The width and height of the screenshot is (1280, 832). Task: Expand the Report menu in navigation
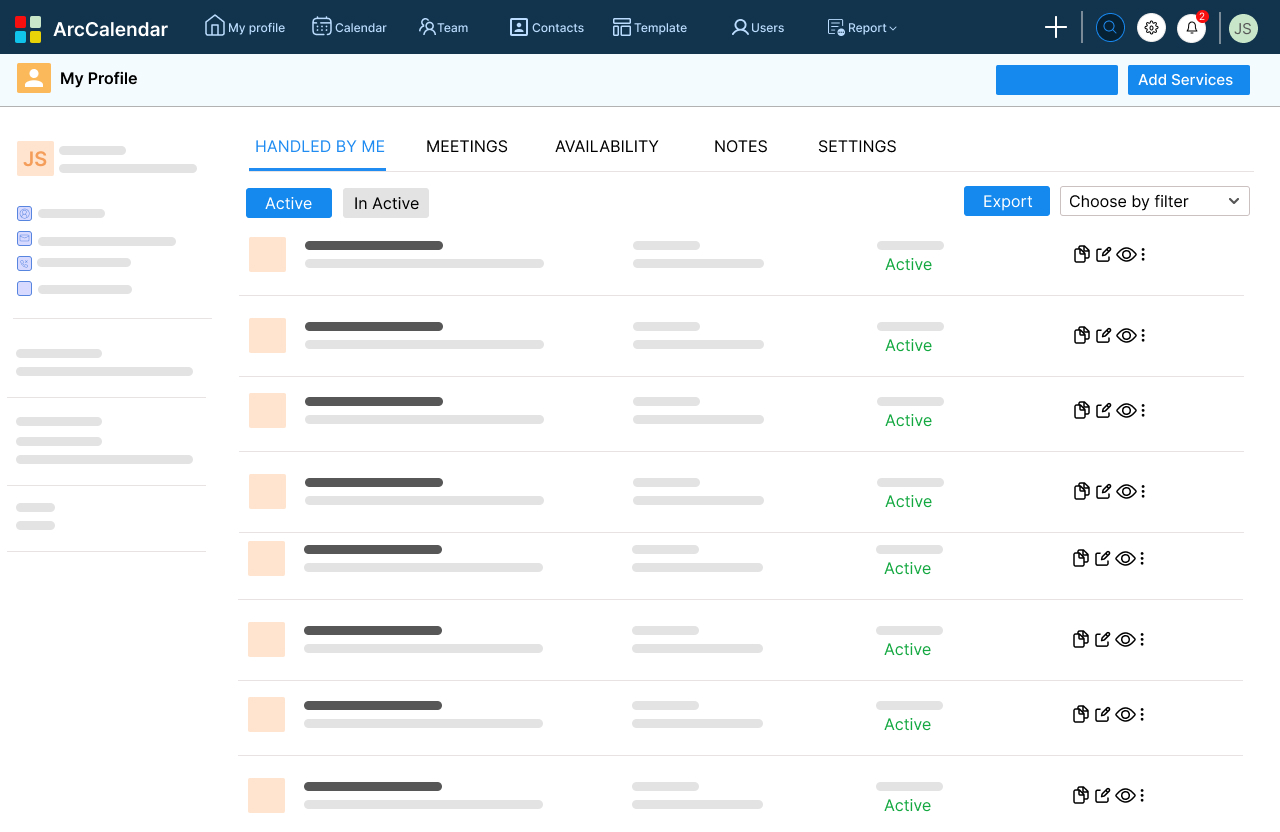[x=862, y=28]
